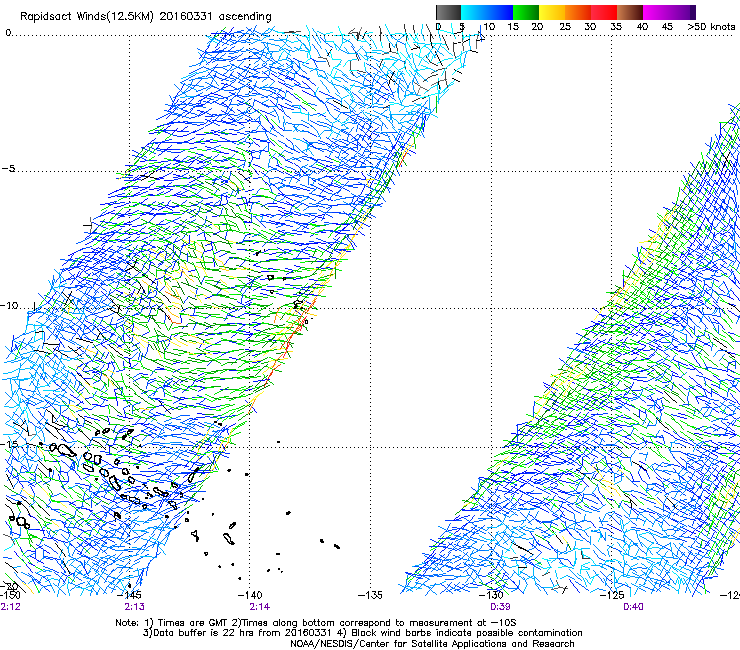Click the purple '0:40' time label
The height and width of the screenshot is (650, 740).
point(633,607)
